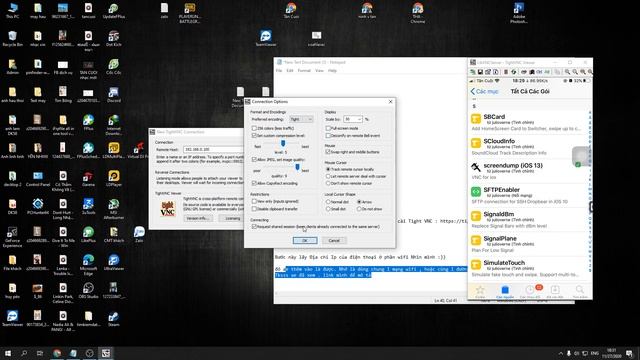Click the taskbar search magnifier
640x360 pixels.
click(x=24, y=353)
